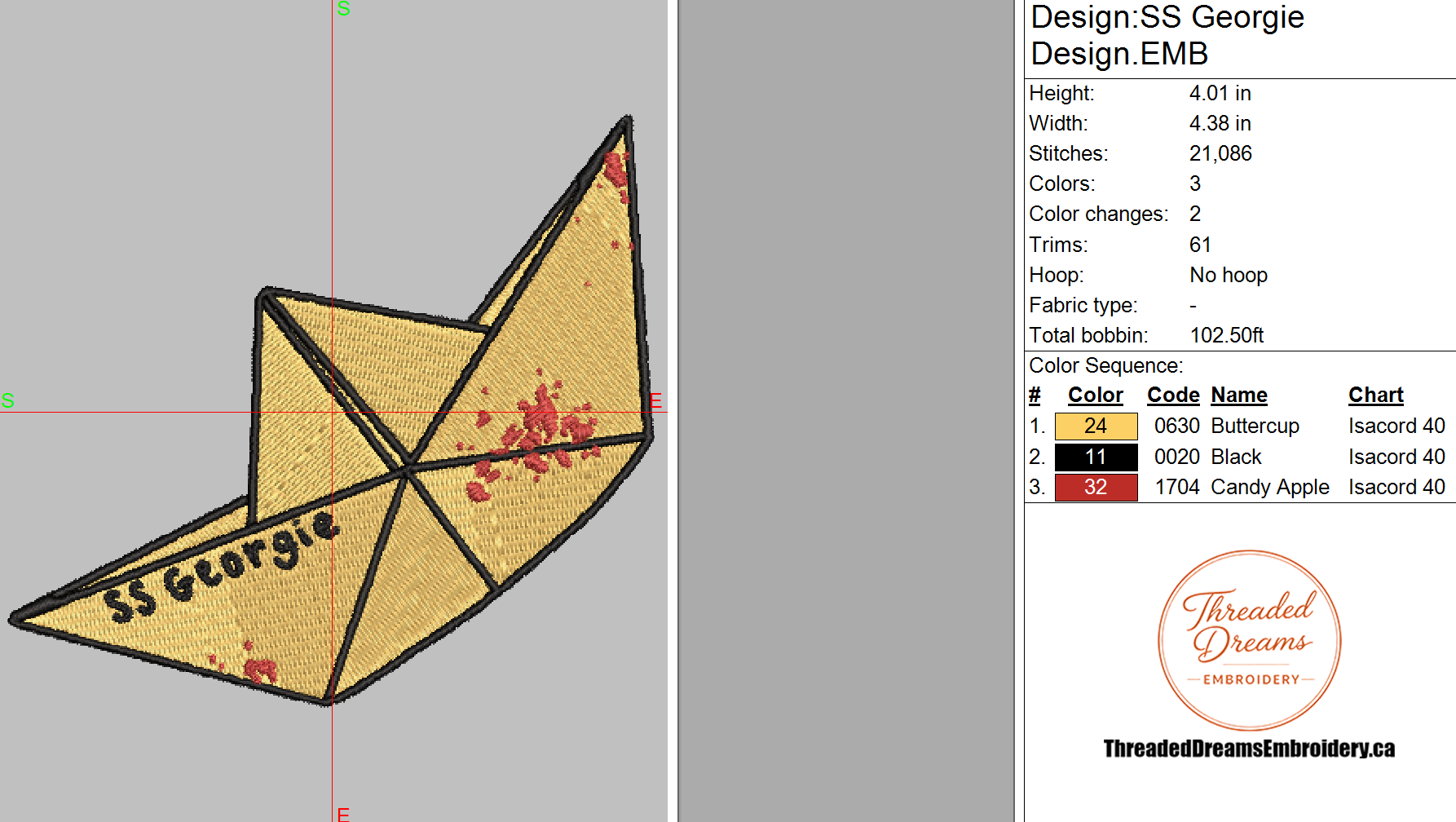
Task: Click the 'Isacord 40' chart in Candy Apple row
Action: pyautogui.click(x=1396, y=487)
